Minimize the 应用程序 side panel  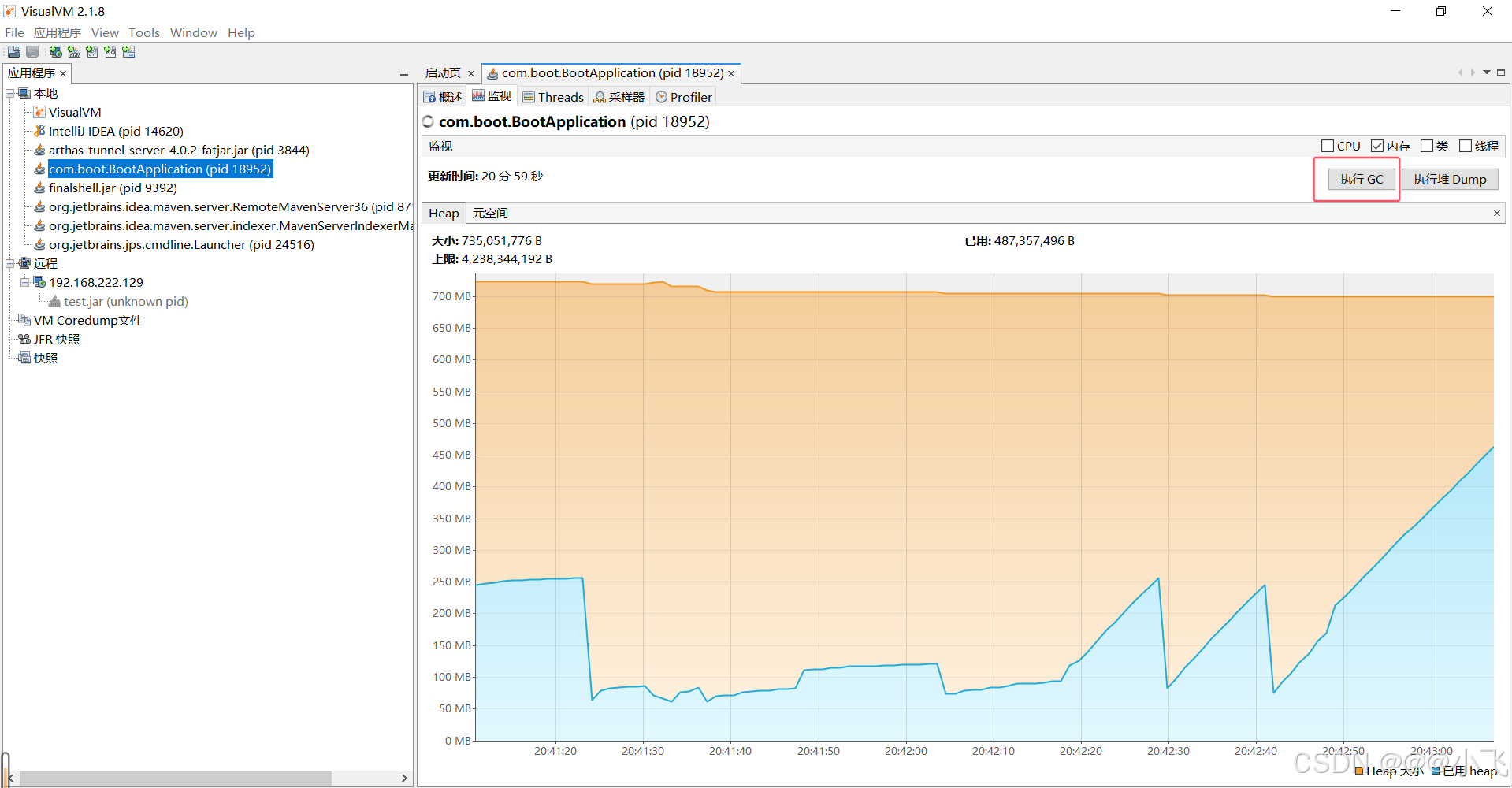click(404, 74)
